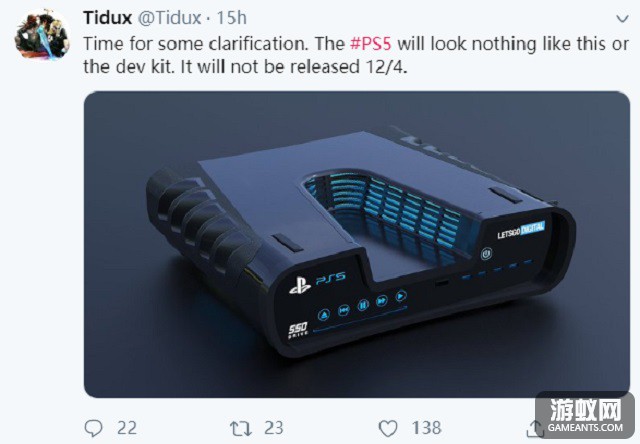This screenshot has height=444, width=640.
Task: Click the LETSGO DIGITAL watermark label
Action: click(521, 230)
